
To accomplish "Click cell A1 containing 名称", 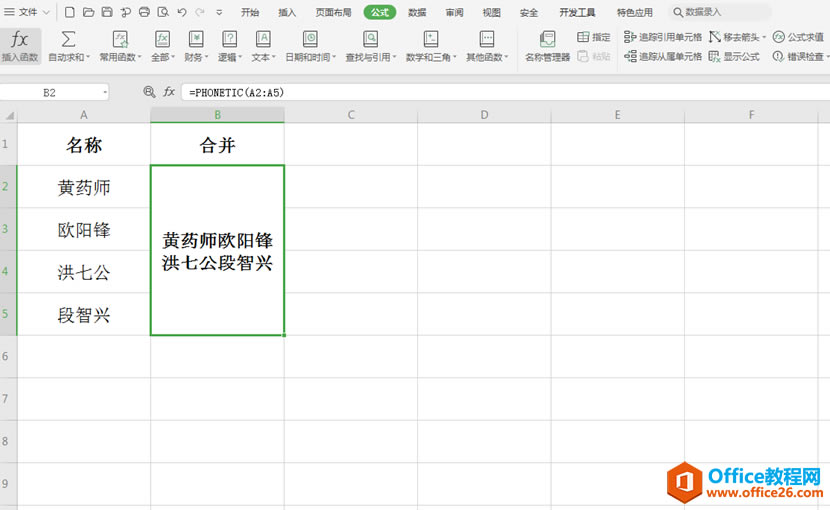I will (x=84, y=144).
